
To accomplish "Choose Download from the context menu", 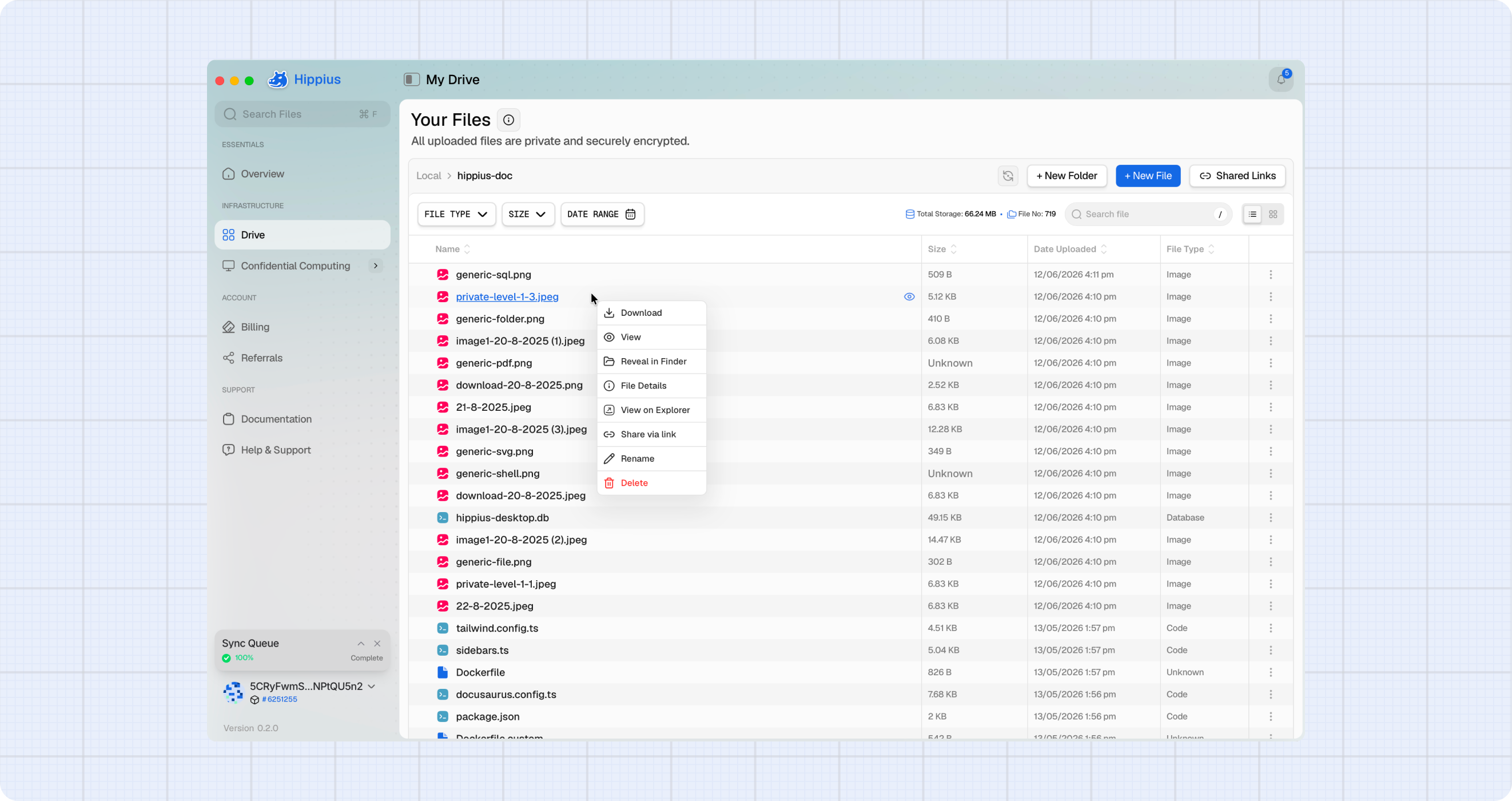I will 651,312.
